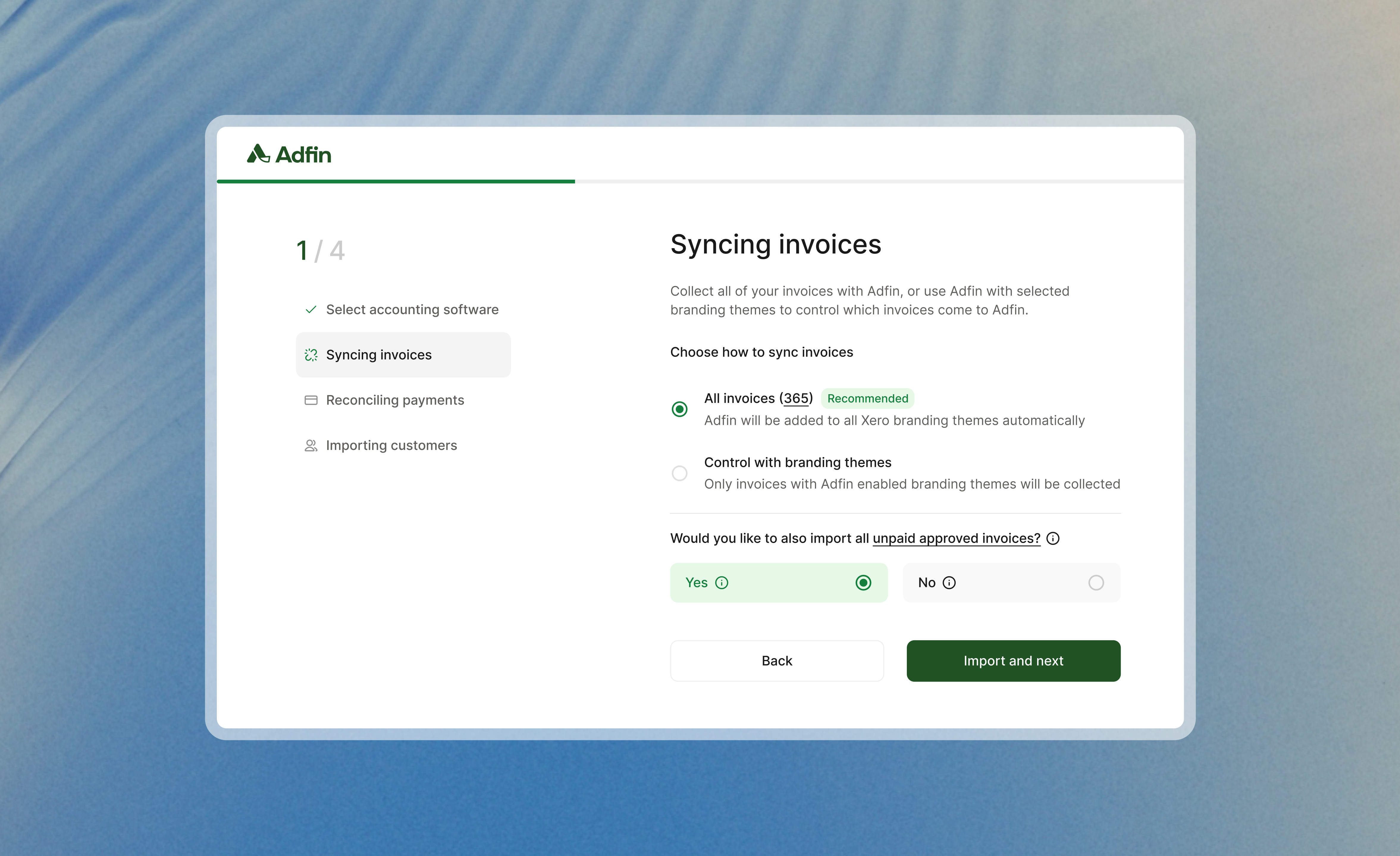Choose the No radio option
The width and height of the screenshot is (1400, 856).
point(1095,583)
